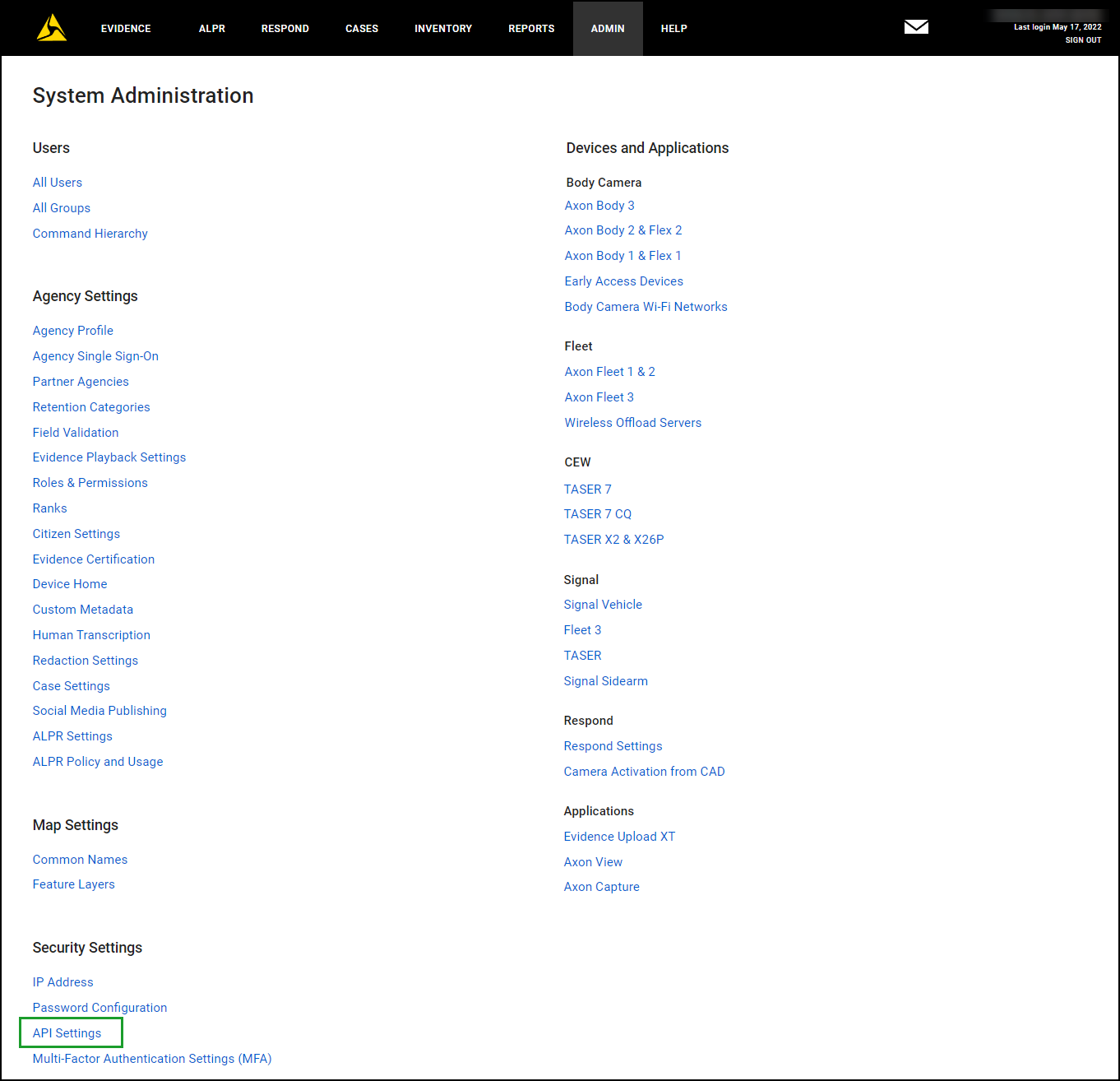This screenshot has width=1120, height=1081.
Task: Open Camera Activation from CAD
Action: (644, 771)
